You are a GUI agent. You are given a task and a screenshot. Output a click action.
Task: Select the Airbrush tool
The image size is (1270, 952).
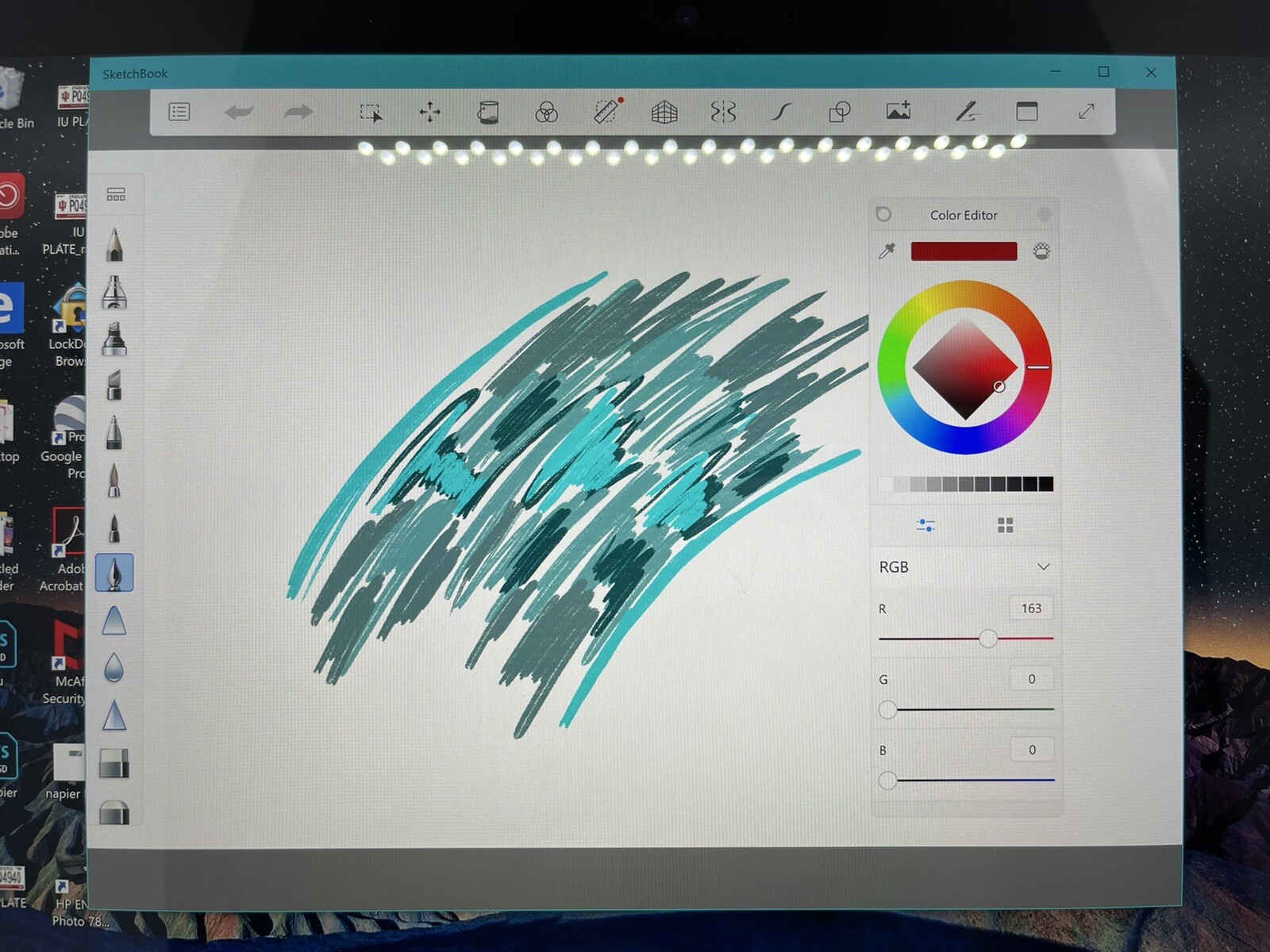[x=114, y=292]
